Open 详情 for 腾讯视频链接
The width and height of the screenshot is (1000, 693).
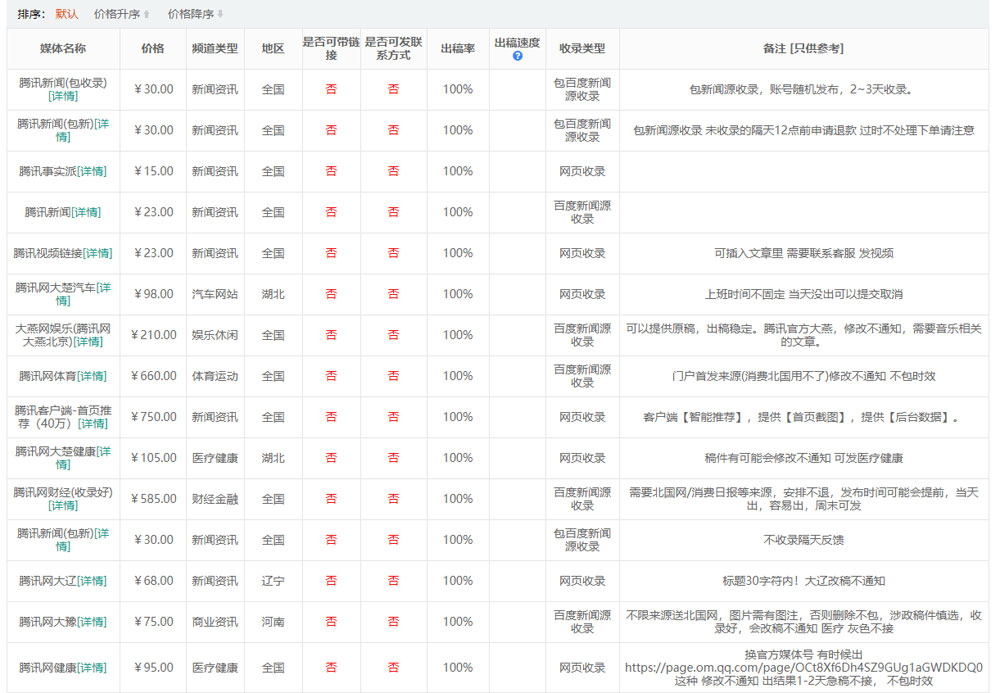(x=97, y=253)
